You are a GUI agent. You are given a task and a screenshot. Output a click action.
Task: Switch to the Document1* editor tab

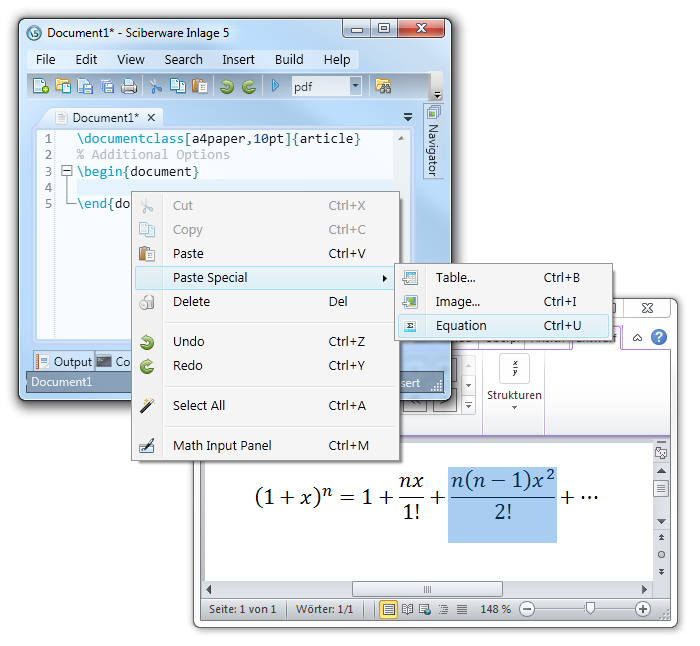pos(106,118)
